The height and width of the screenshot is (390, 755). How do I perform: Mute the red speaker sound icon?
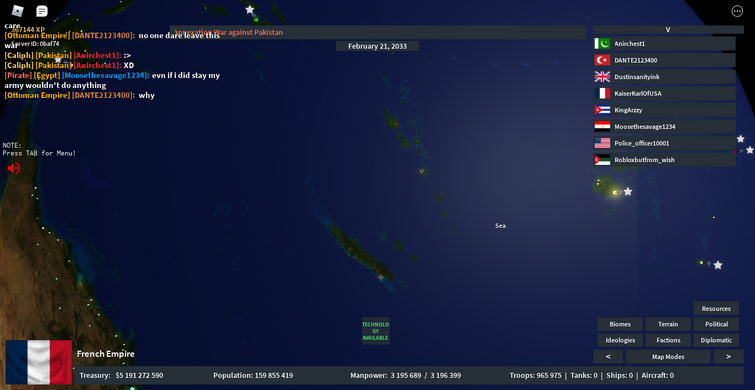[x=13, y=168]
